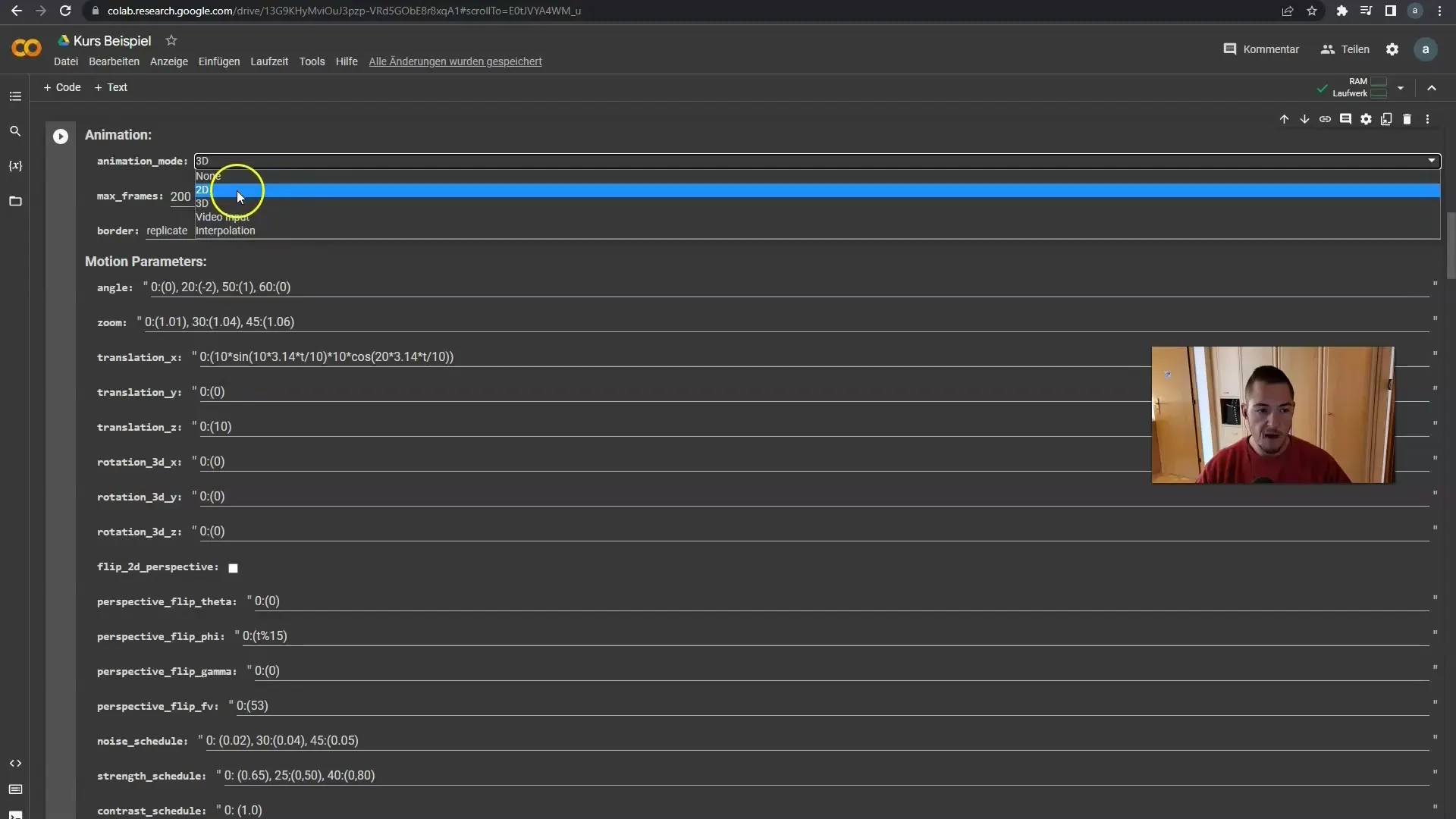Viewport: 1456px width, 819px height.
Task: Delete the cell with trash icon
Action: pyautogui.click(x=1407, y=119)
